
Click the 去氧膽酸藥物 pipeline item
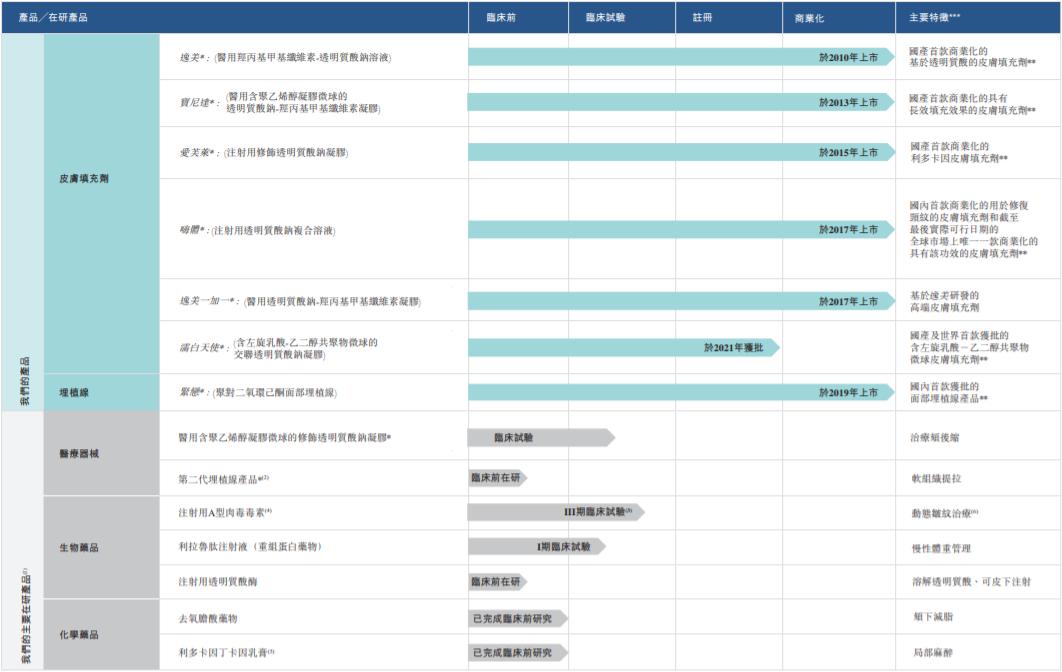tap(208, 618)
